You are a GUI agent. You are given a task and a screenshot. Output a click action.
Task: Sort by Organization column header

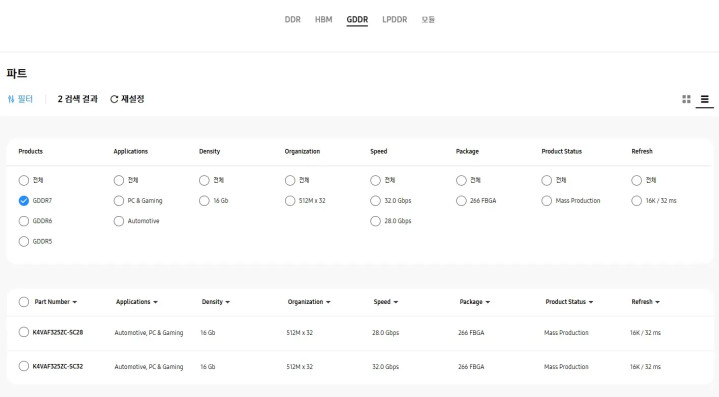point(309,302)
